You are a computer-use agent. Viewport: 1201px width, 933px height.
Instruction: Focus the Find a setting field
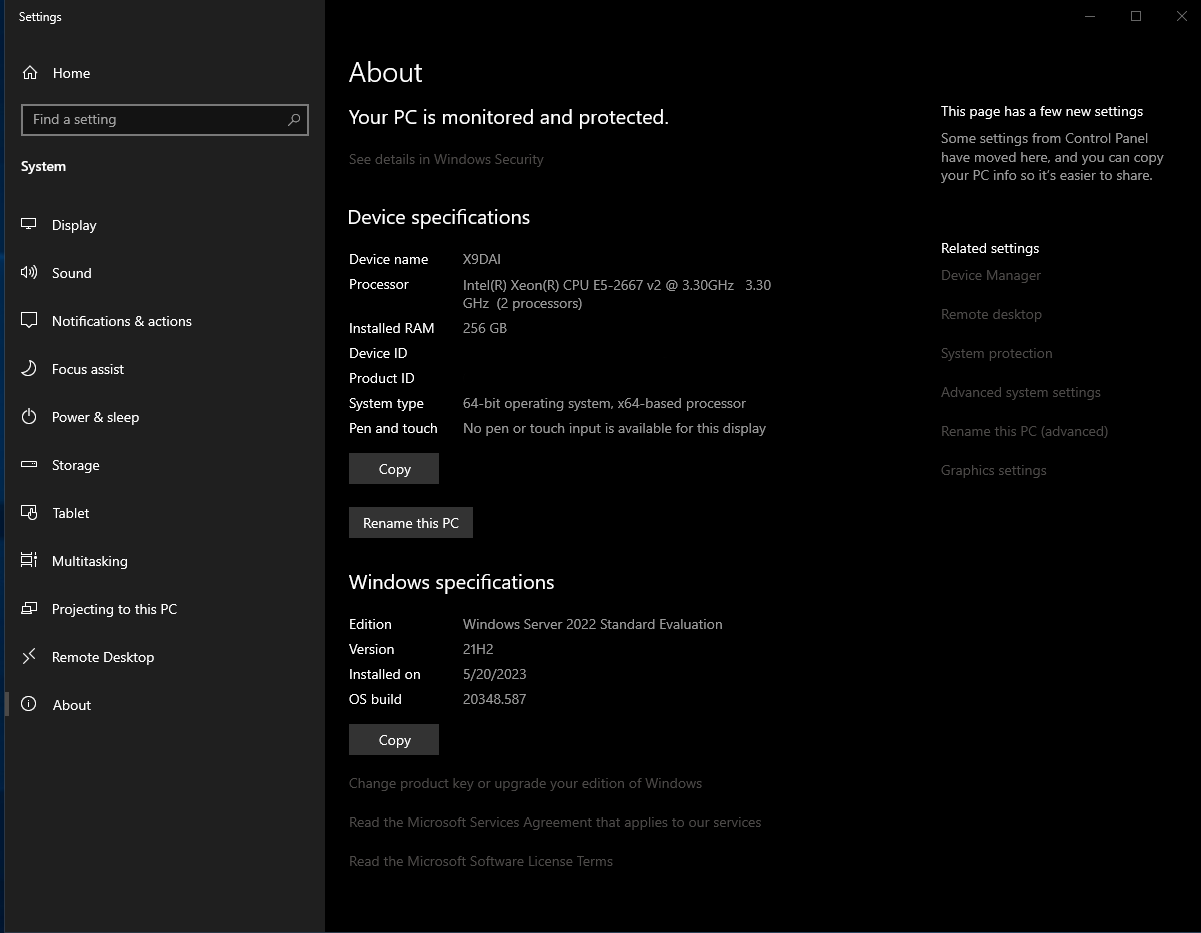click(150, 120)
